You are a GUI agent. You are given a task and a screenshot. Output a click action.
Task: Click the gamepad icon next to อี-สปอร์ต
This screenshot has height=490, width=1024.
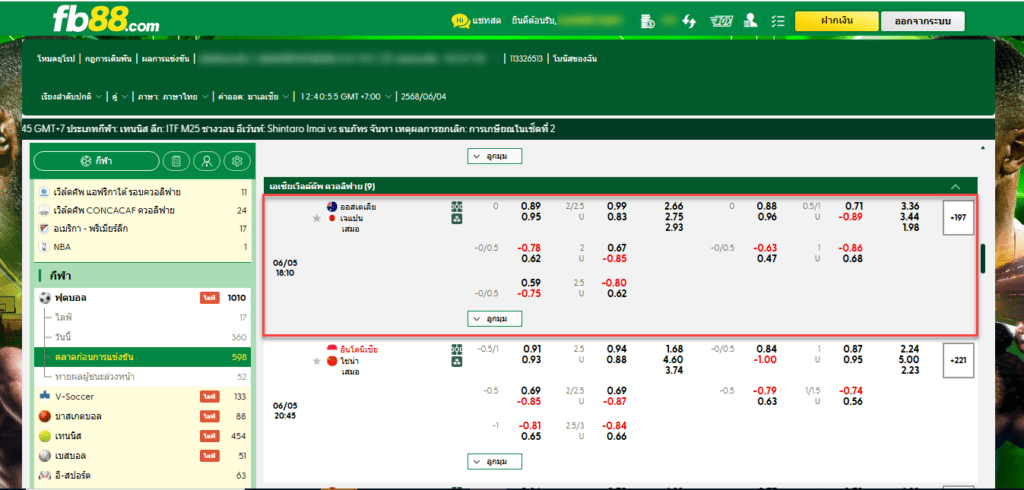44,475
